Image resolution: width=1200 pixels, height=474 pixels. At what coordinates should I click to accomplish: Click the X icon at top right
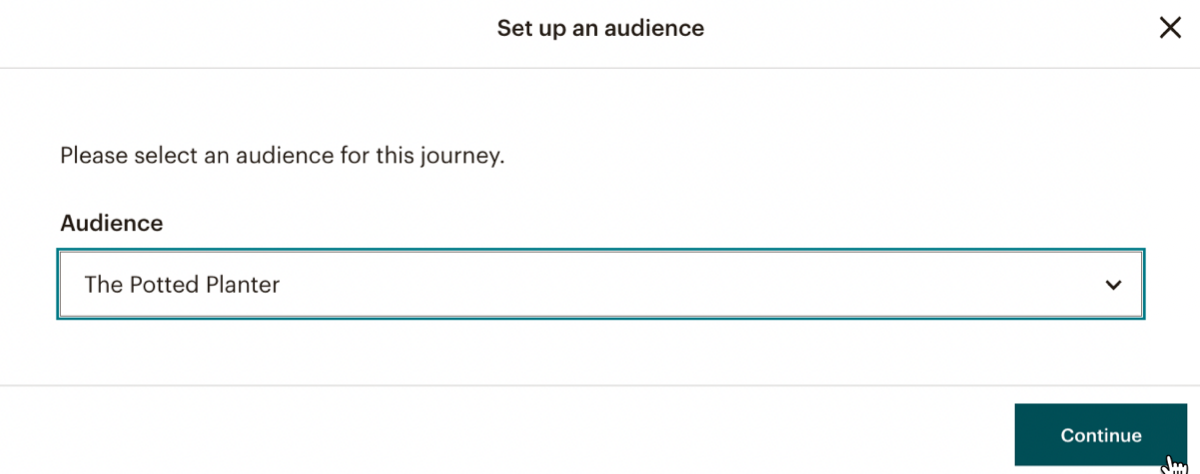click(1169, 28)
